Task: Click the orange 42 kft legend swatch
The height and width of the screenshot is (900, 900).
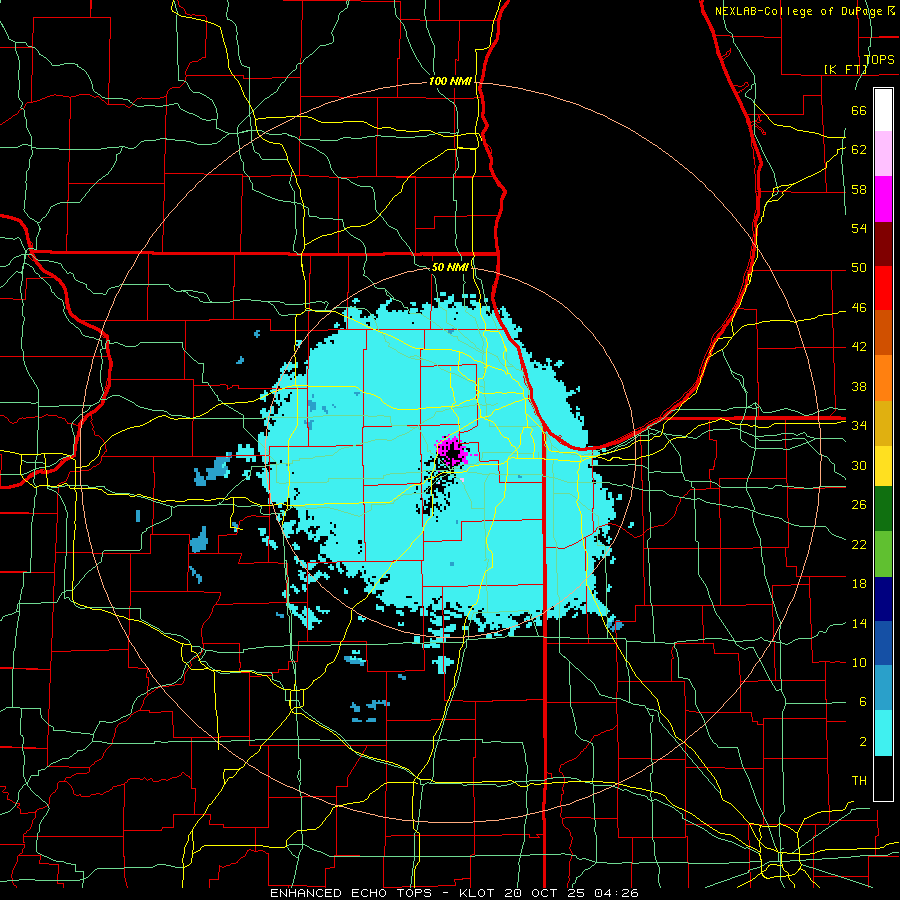Action: 883,377
